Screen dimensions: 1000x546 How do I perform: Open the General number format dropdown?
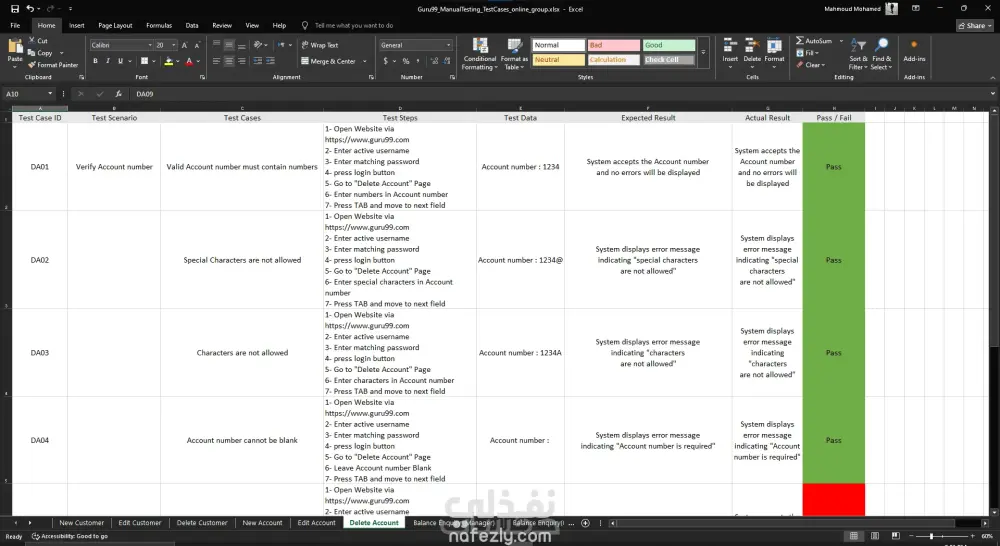(448, 45)
